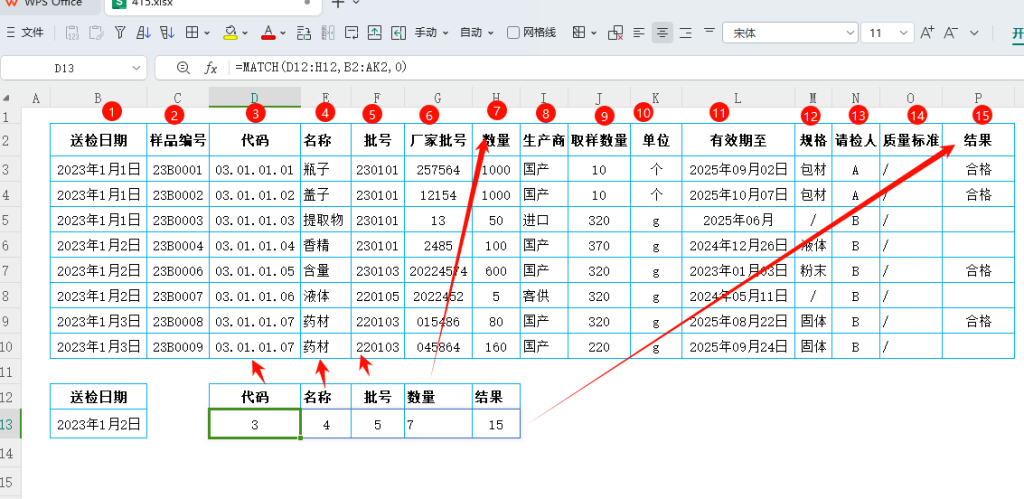Click cell 045864
Viewport: 1024px width, 499px height.
[438, 347]
